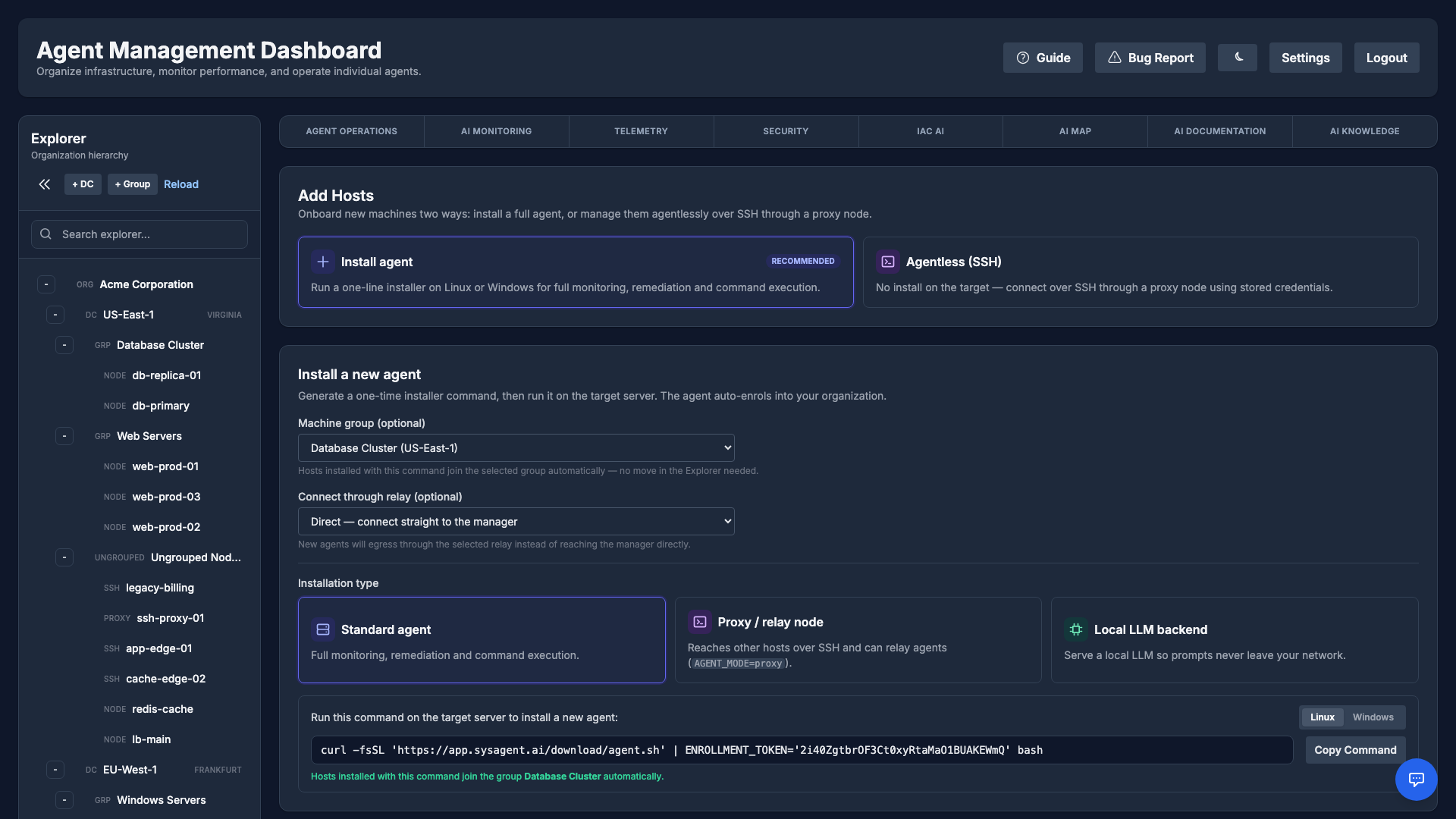Click the Standard agent server icon

323,629
